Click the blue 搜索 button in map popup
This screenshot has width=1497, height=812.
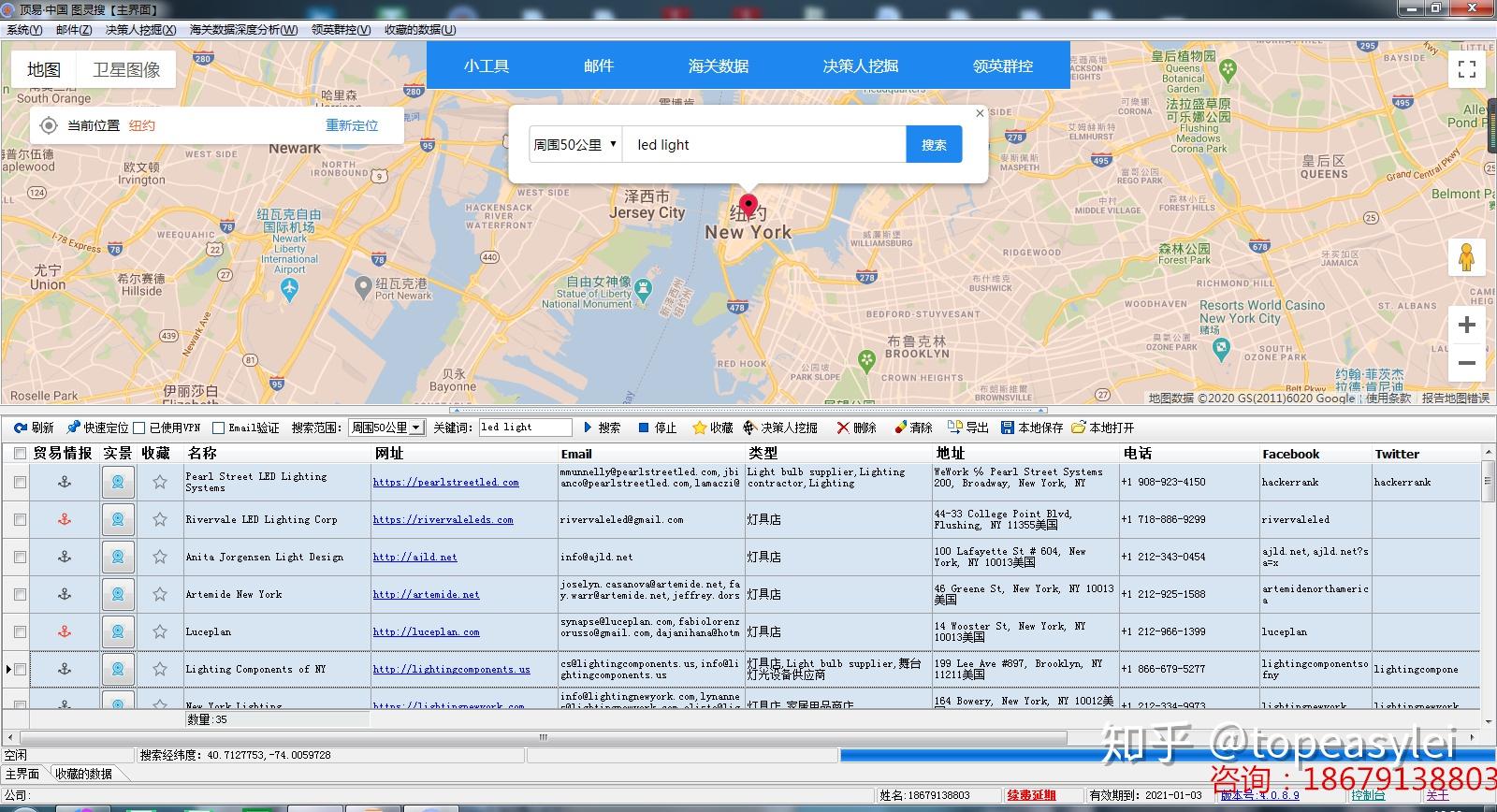point(934,144)
